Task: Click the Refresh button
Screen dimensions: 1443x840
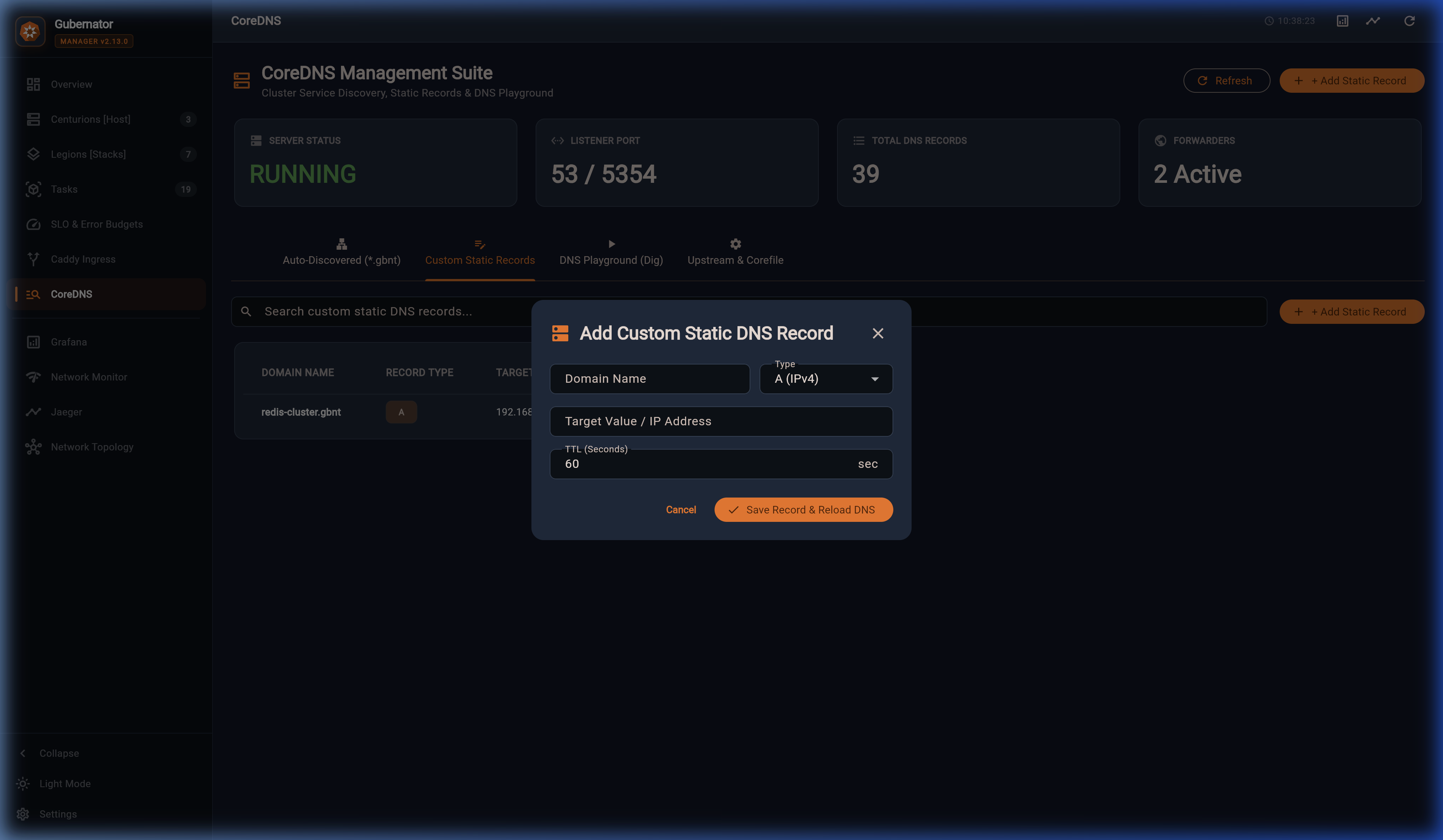Action: (x=1227, y=81)
